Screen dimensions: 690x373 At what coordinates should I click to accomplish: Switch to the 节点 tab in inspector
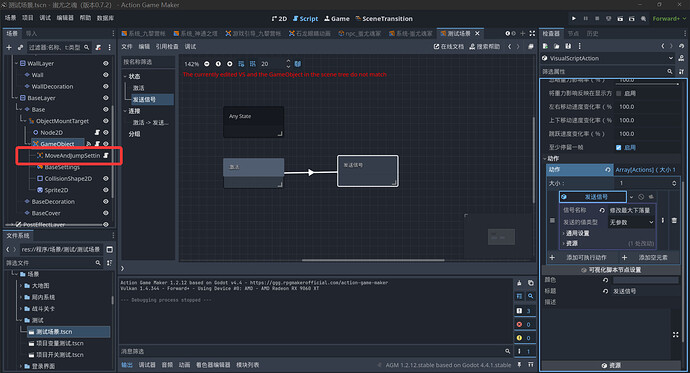click(573, 33)
